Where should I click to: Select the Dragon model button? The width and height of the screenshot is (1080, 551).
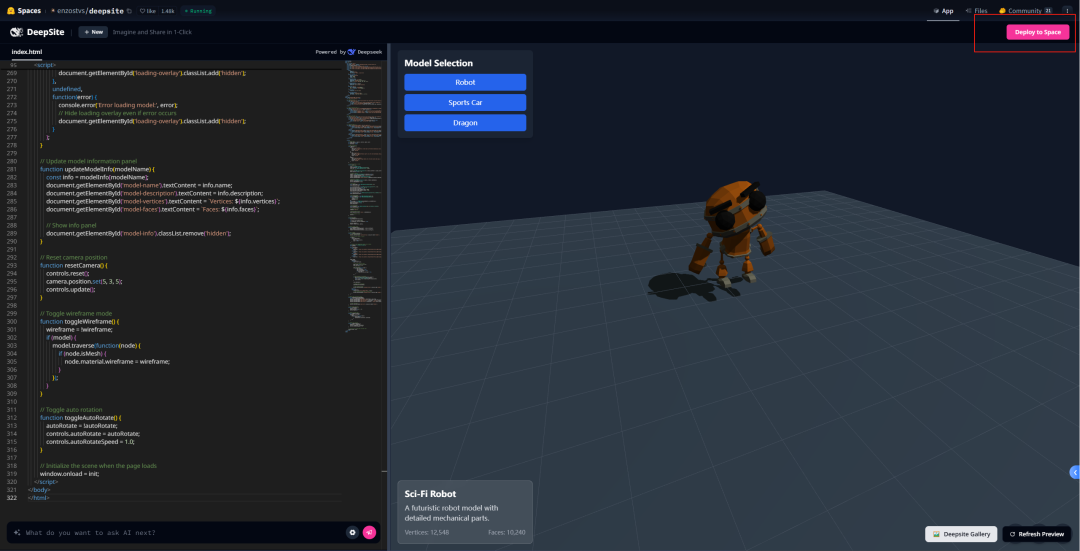465,123
